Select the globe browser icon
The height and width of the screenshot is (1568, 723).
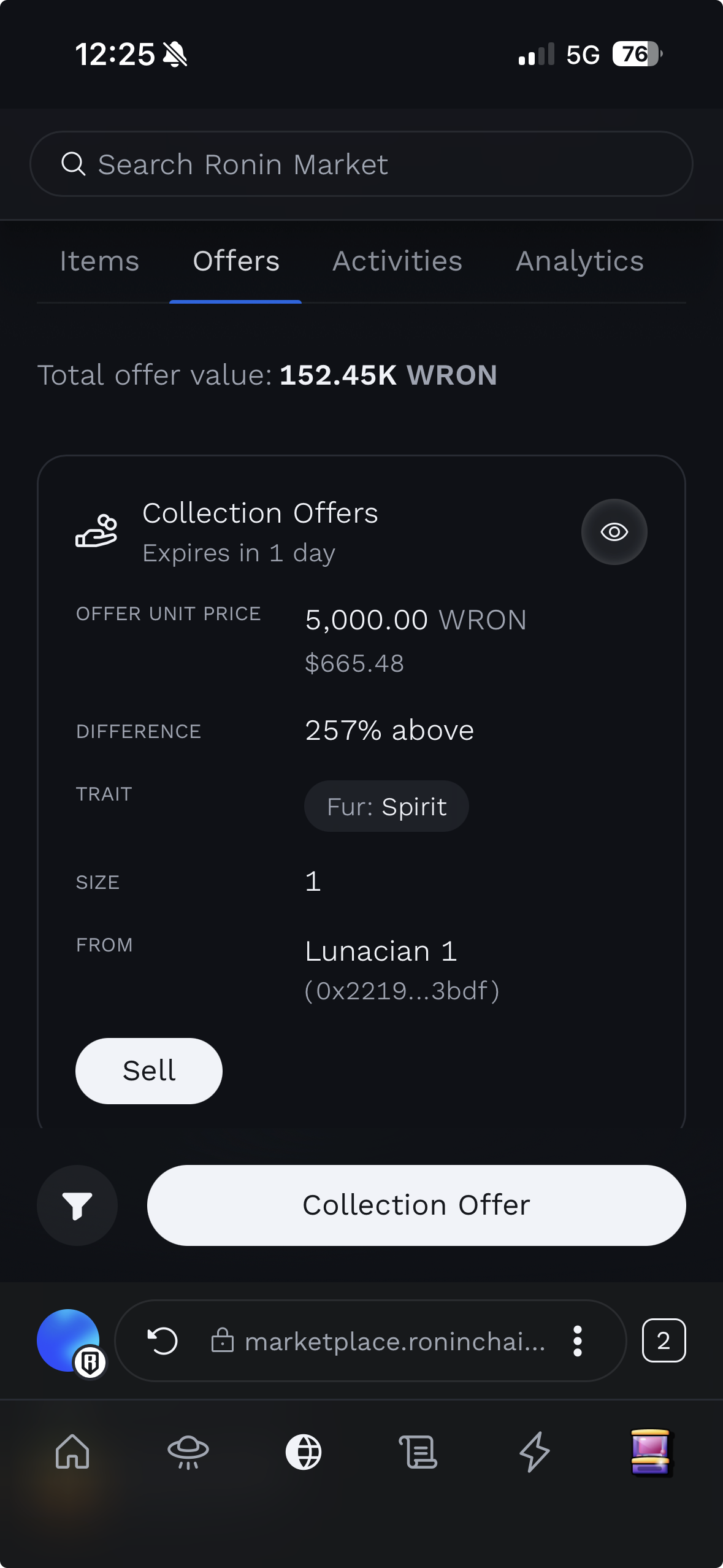click(304, 1451)
